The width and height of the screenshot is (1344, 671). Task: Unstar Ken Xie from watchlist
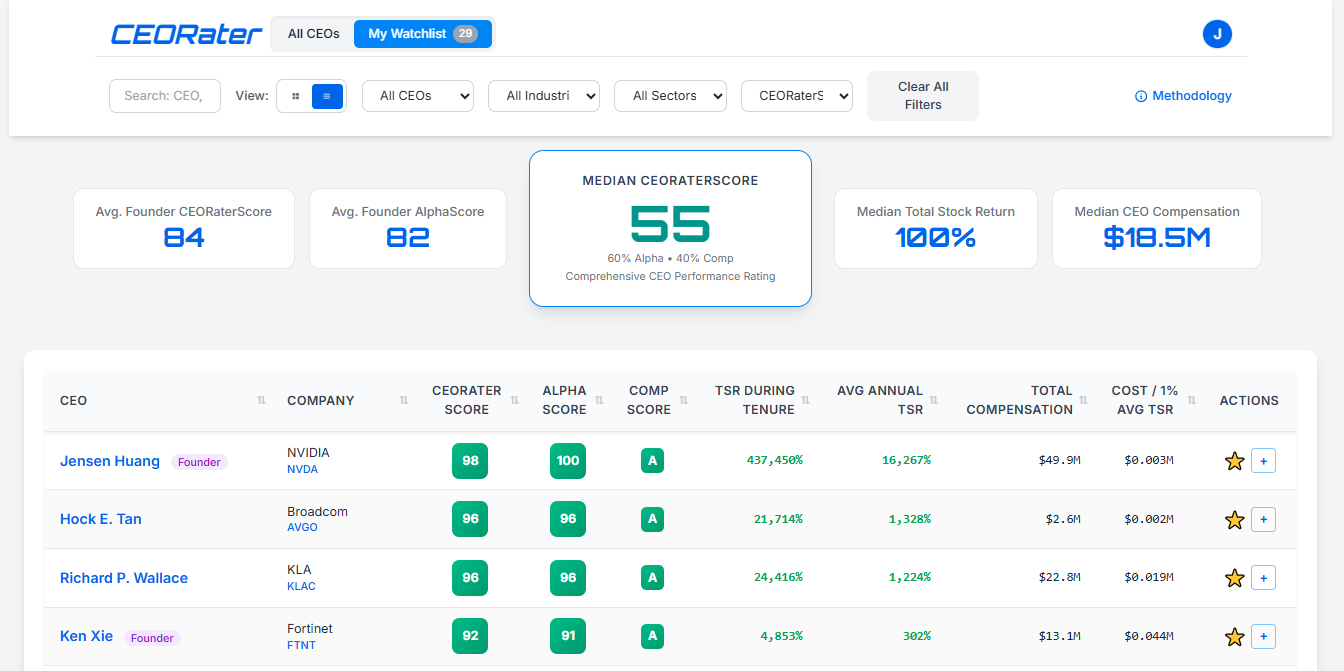click(x=1234, y=637)
